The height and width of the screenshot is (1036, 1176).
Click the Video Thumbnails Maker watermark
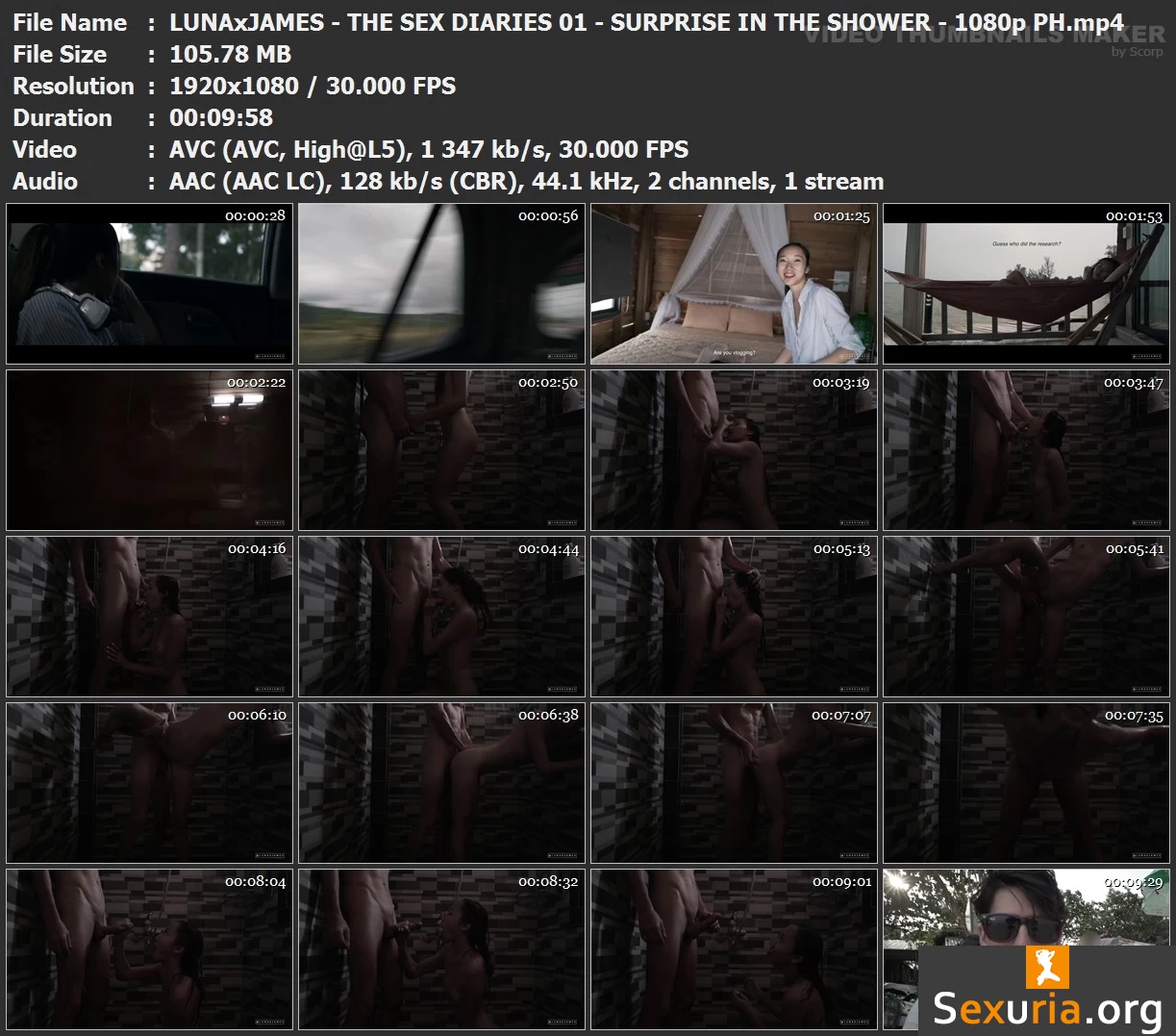point(984,37)
